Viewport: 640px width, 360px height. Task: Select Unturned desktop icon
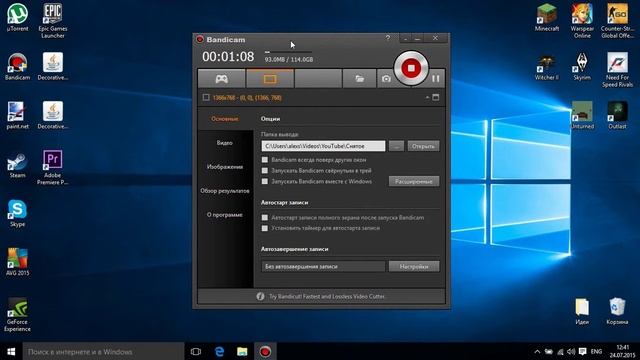pyautogui.click(x=582, y=115)
